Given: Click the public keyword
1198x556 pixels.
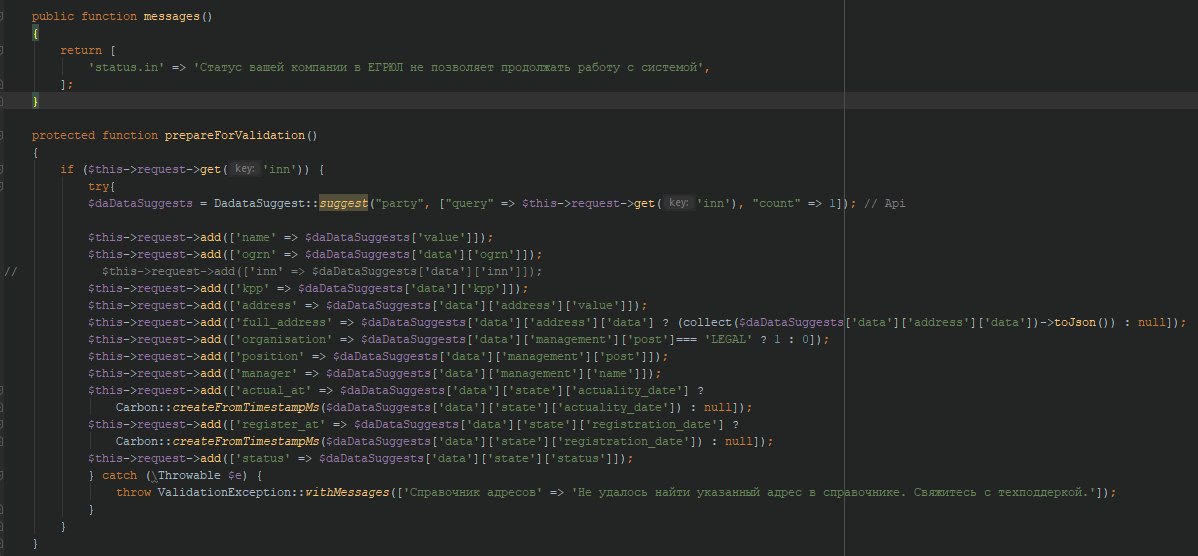Looking at the screenshot, I should pyautogui.click(x=53, y=16).
